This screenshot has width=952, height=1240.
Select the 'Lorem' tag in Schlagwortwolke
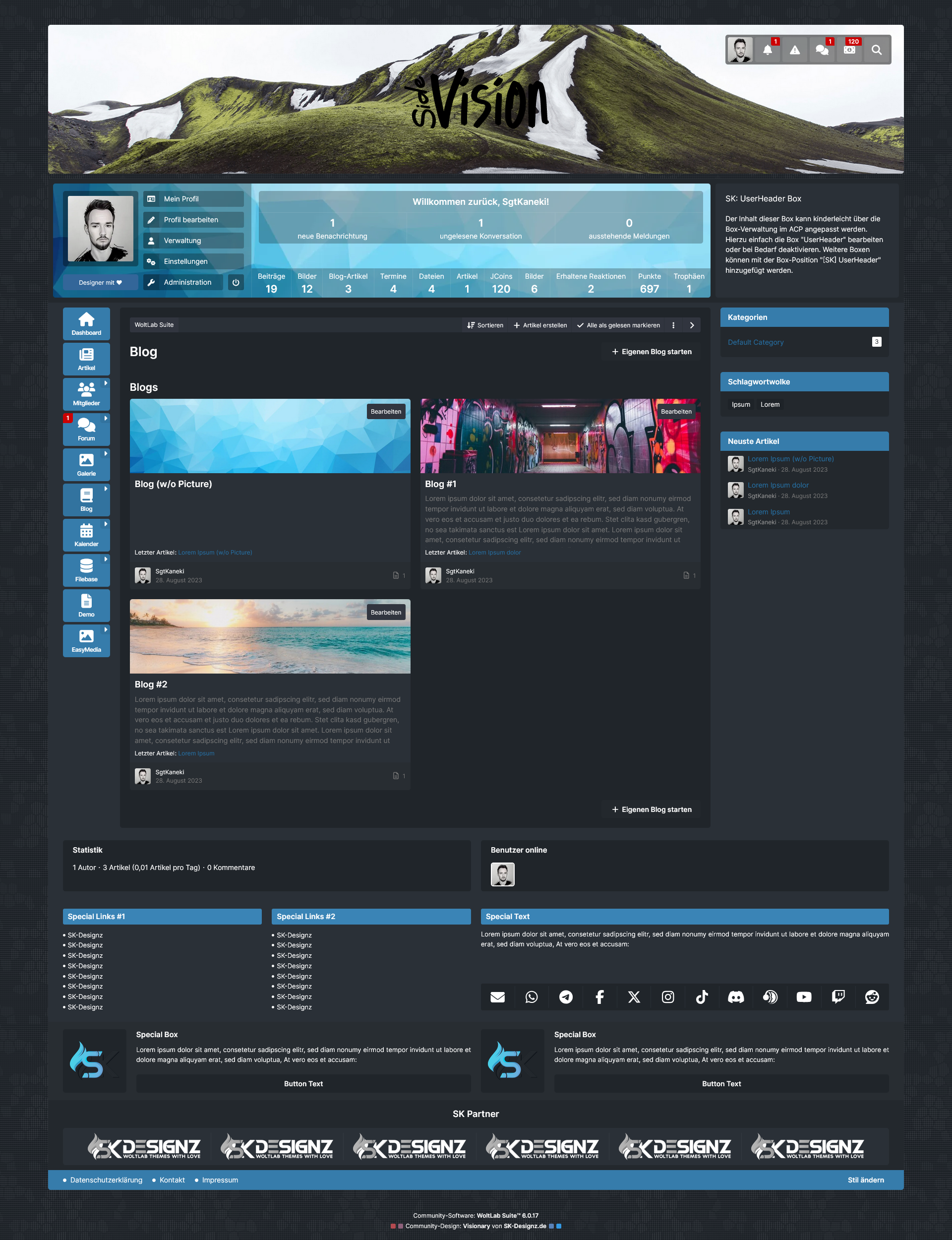[770, 405]
